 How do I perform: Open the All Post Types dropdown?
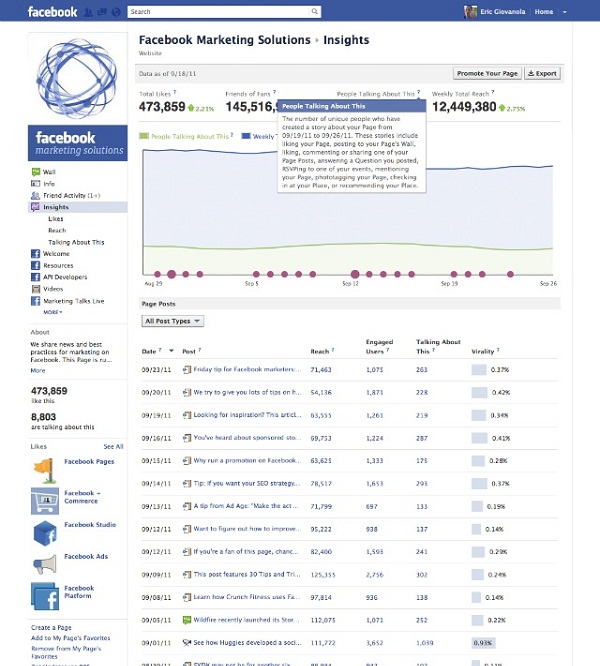click(x=172, y=321)
